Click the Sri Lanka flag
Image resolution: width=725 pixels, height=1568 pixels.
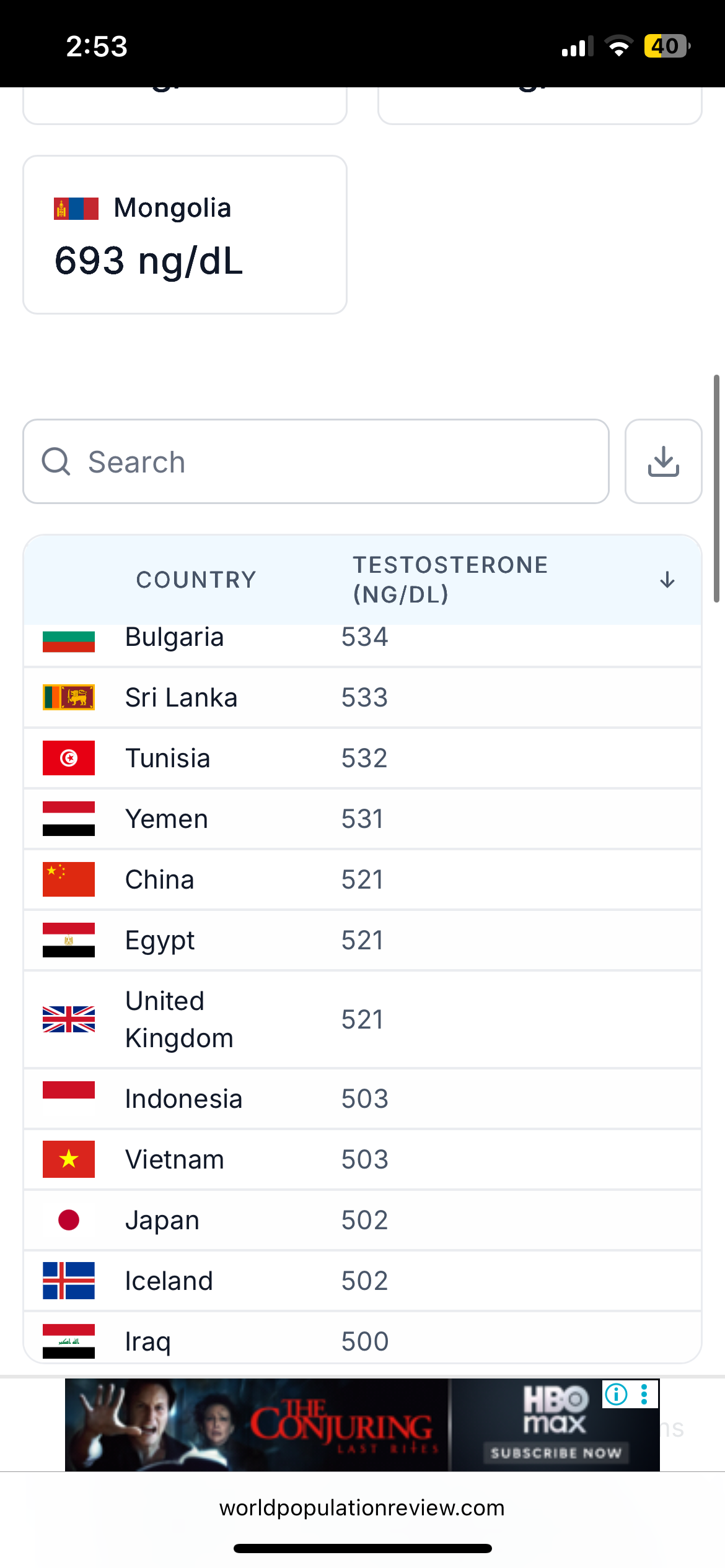(69, 697)
